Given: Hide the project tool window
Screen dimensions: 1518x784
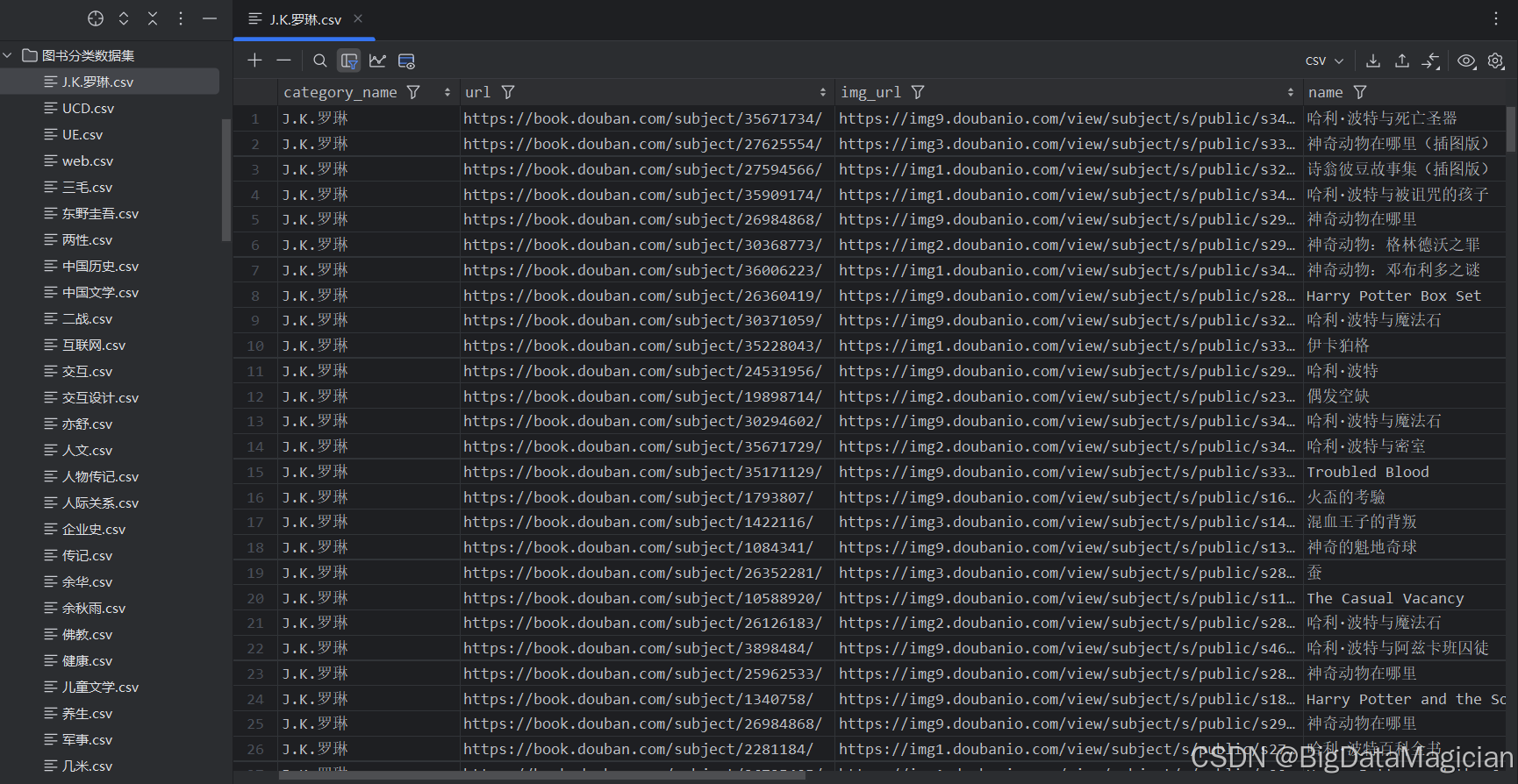Looking at the screenshot, I should pyautogui.click(x=210, y=18).
